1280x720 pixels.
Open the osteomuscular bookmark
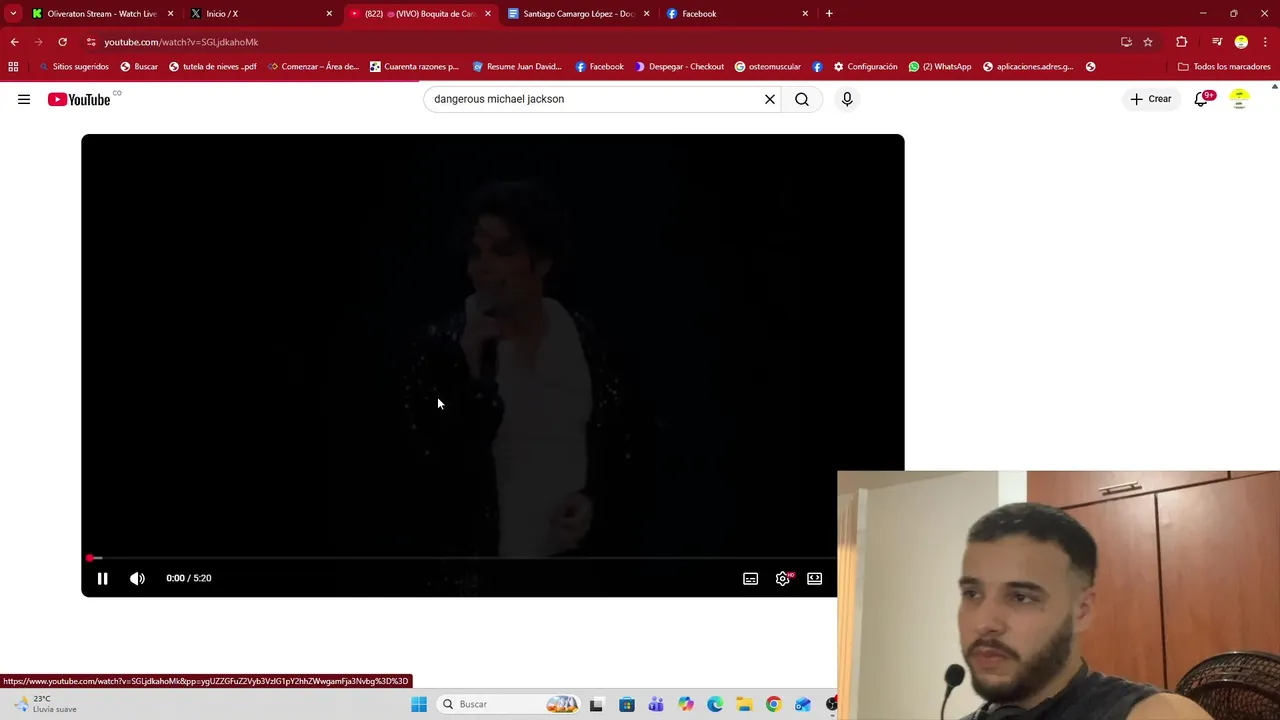pyautogui.click(x=767, y=67)
